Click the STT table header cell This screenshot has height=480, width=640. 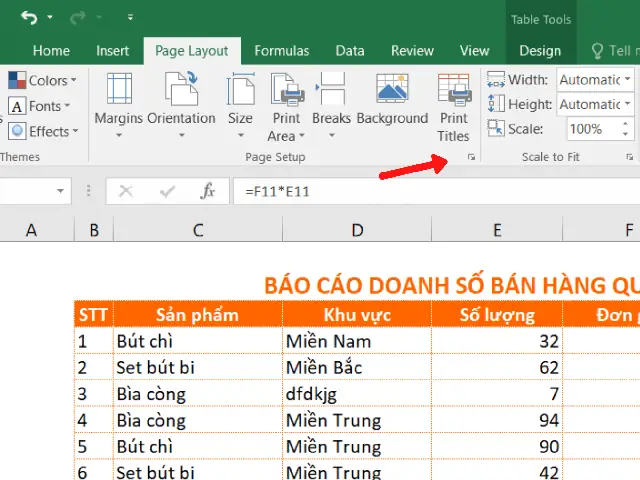(x=94, y=314)
